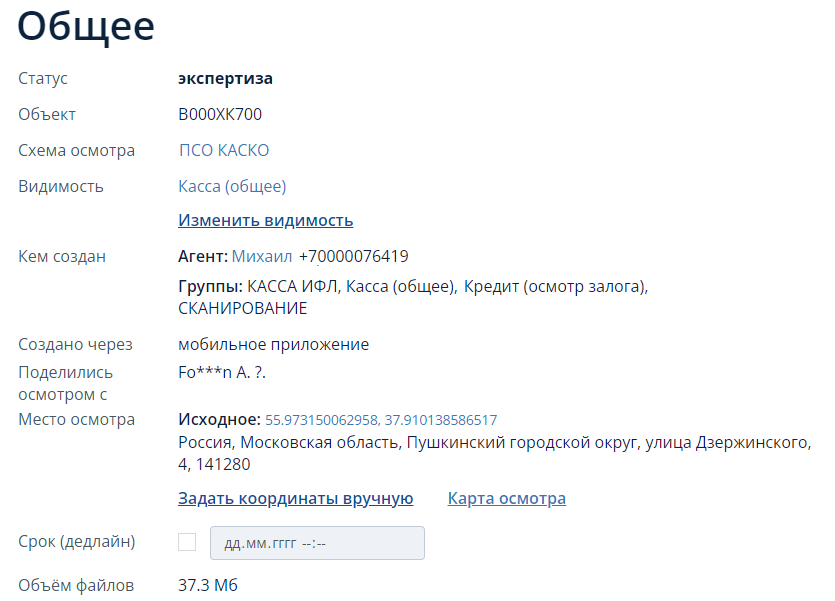The width and height of the screenshot is (835, 601).
Task: Open the ПСО КАСКО inspection scheme link
Action: click(x=223, y=151)
